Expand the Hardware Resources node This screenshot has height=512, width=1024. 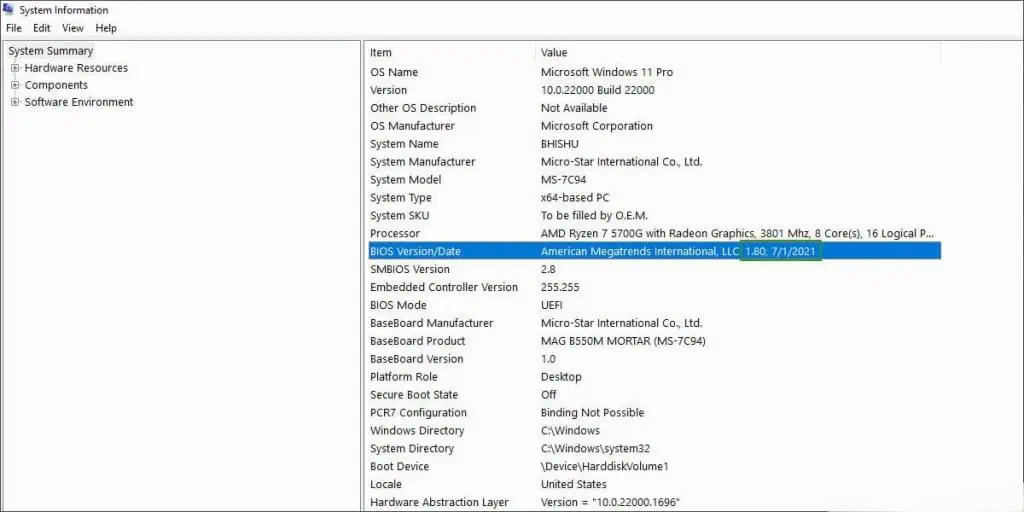tap(15, 68)
